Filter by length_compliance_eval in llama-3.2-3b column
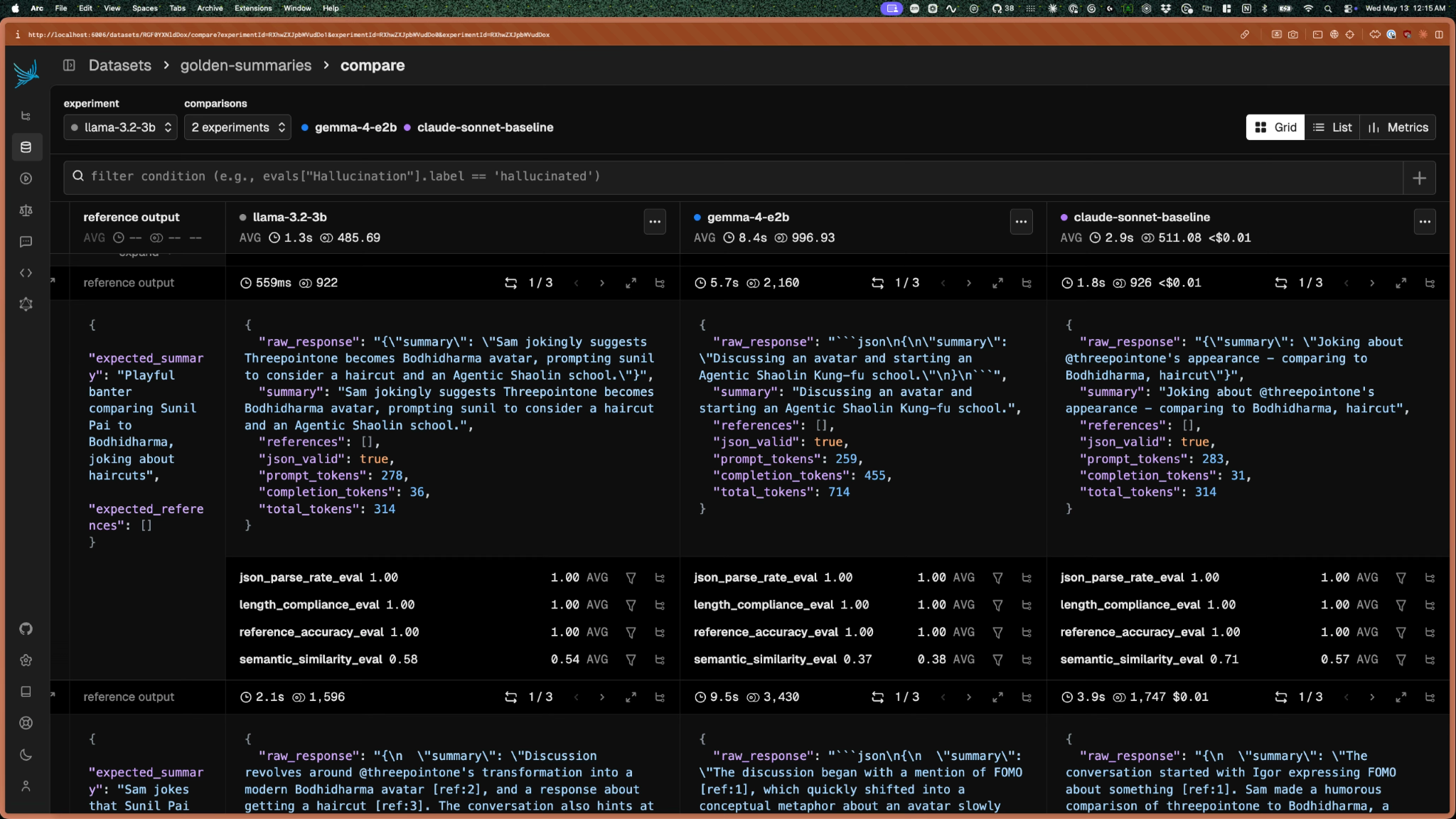 (x=631, y=605)
